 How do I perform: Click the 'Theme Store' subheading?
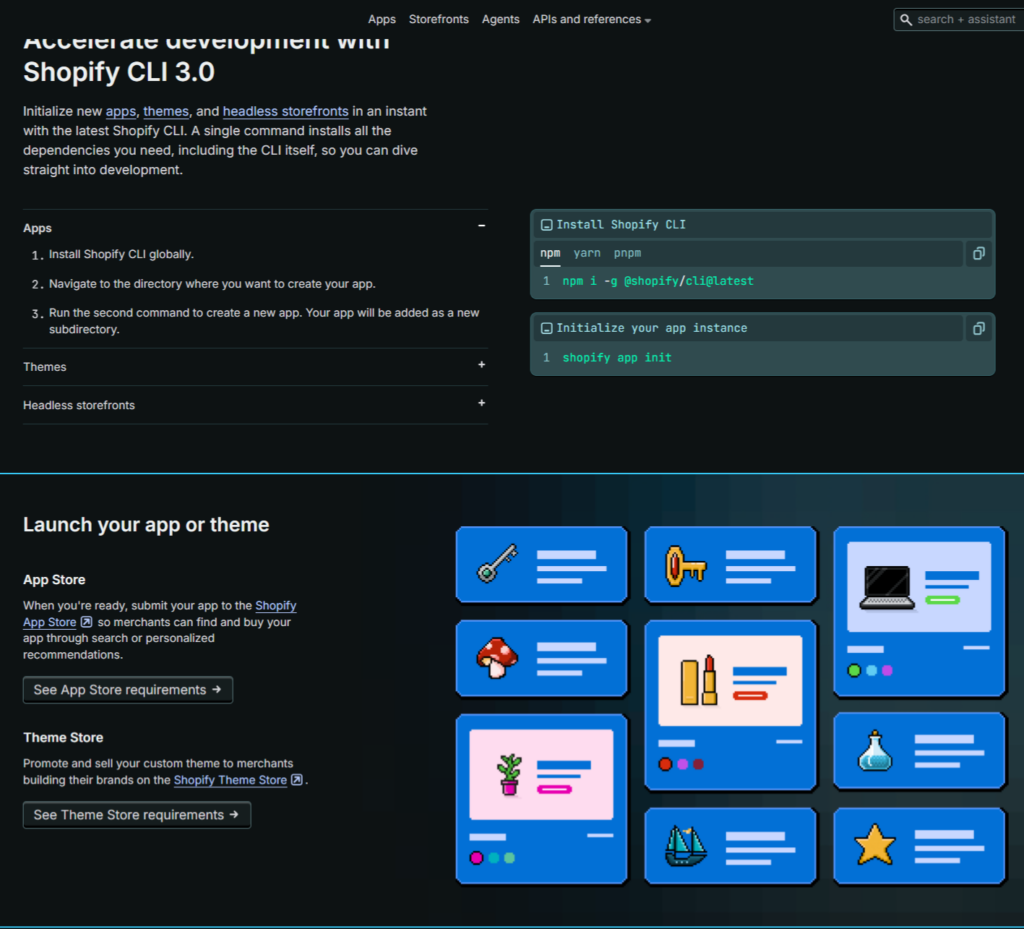coord(63,738)
